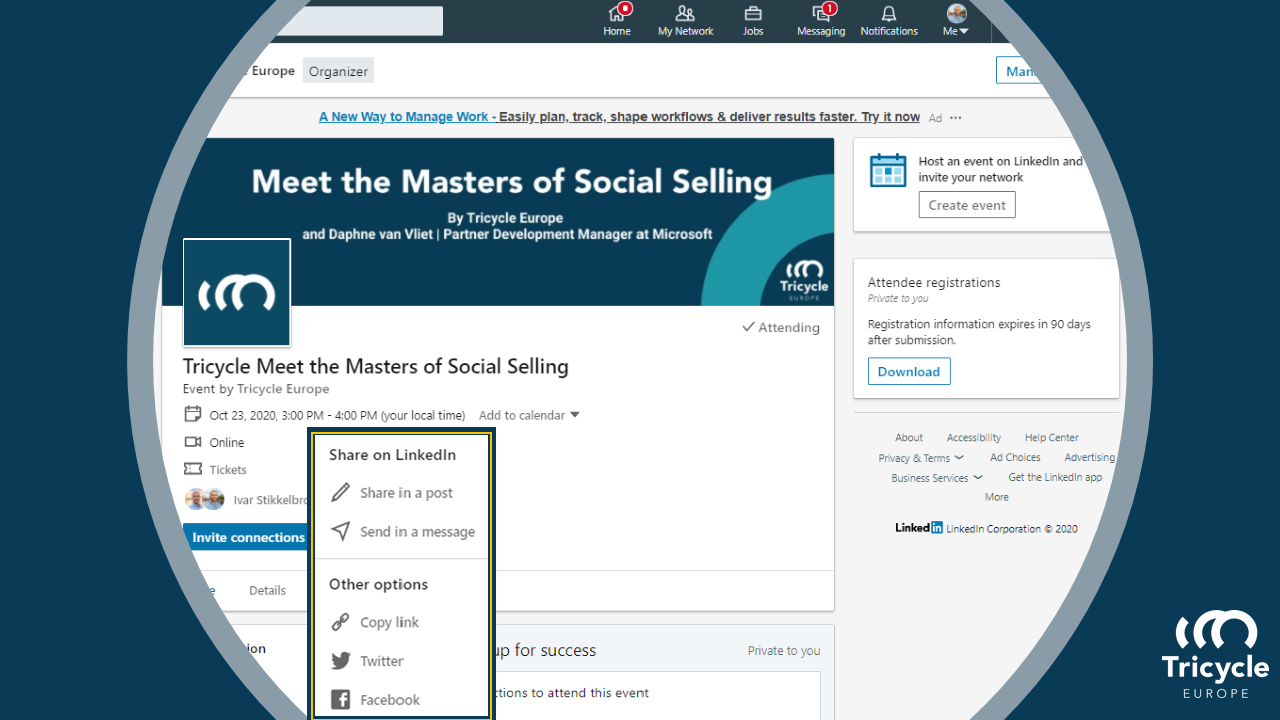Click the video camera Online icon
The image size is (1280, 720).
point(193,442)
